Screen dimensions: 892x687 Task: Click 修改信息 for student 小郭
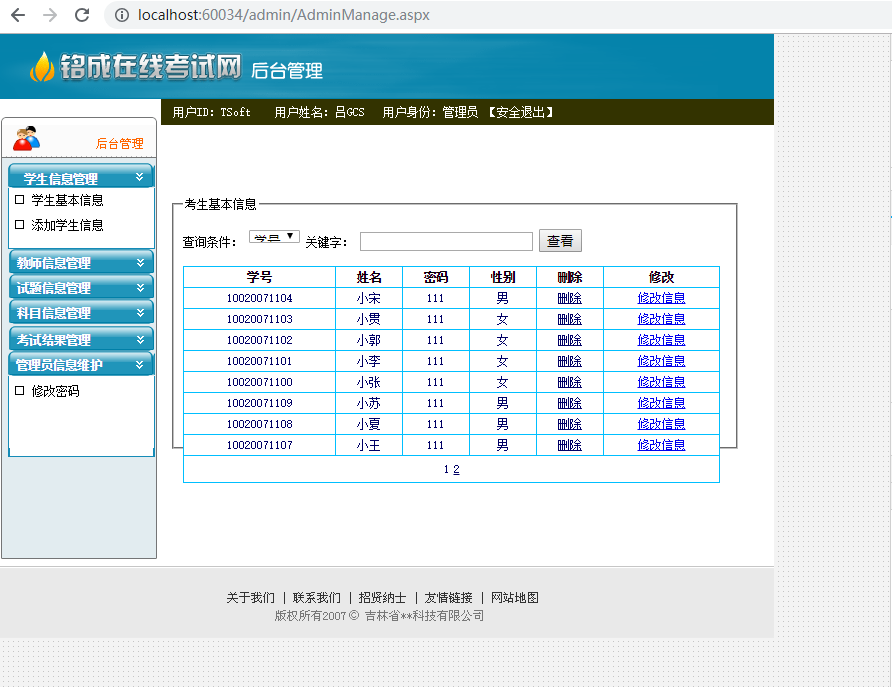661,340
